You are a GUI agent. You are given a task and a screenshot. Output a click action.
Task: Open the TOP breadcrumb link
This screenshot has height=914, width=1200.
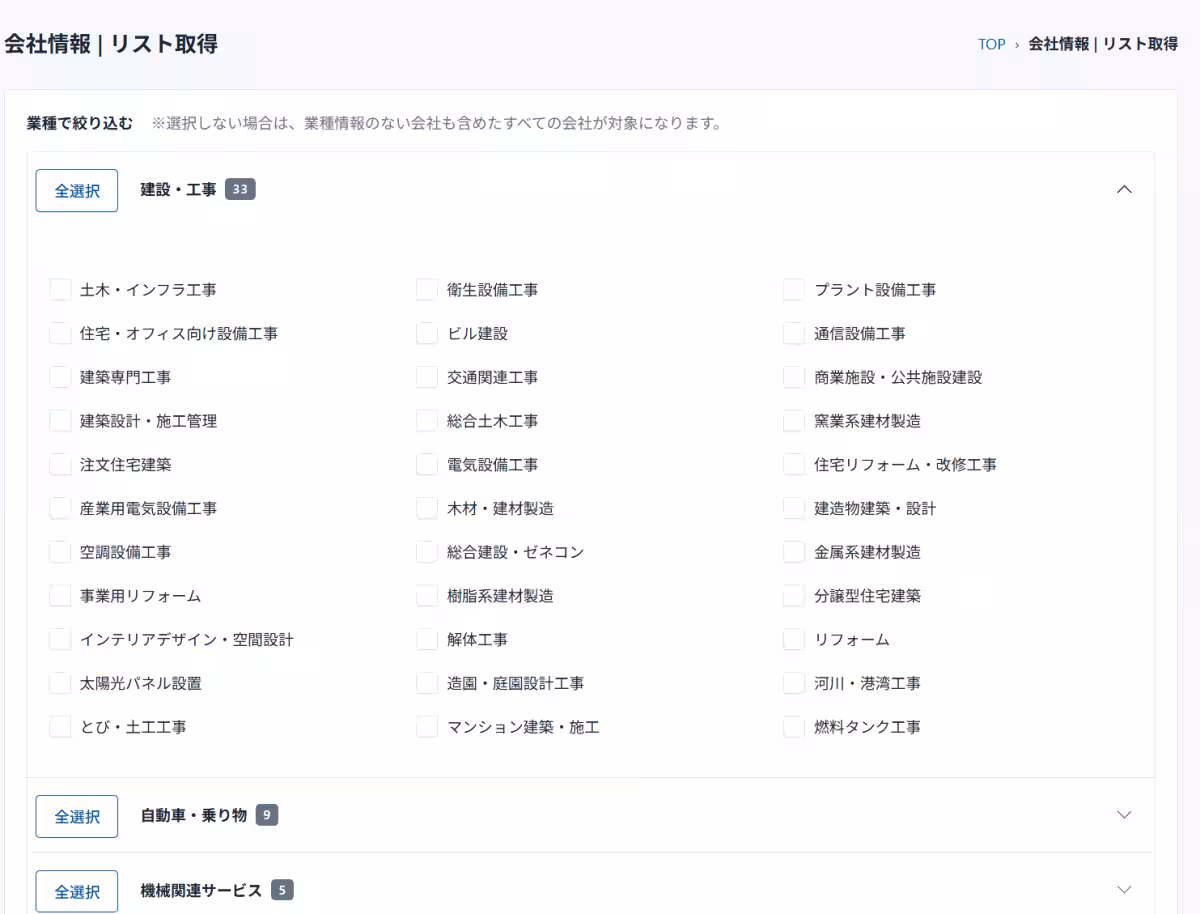point(990,45)
